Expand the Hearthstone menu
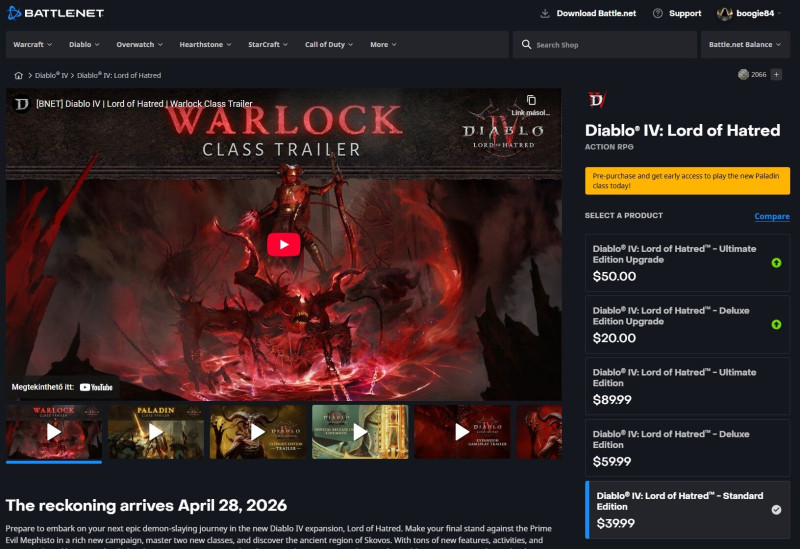Image resolution: width=800 pixels, height=549 pixels. (x=205, y=44)
